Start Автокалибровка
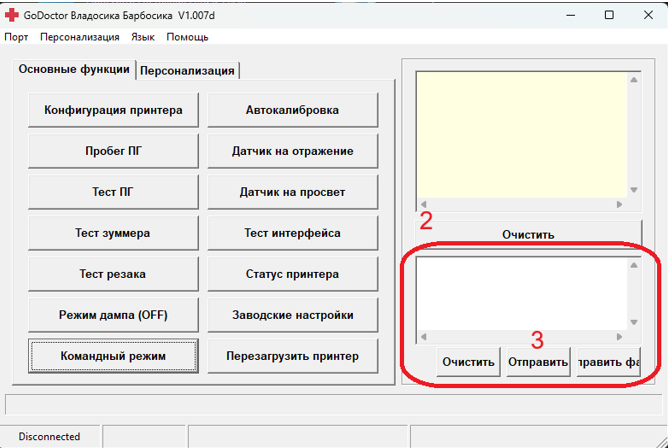 click(292, 110)
